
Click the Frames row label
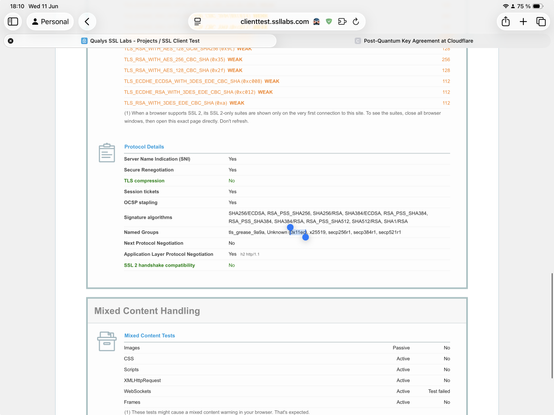coord(132,402)
